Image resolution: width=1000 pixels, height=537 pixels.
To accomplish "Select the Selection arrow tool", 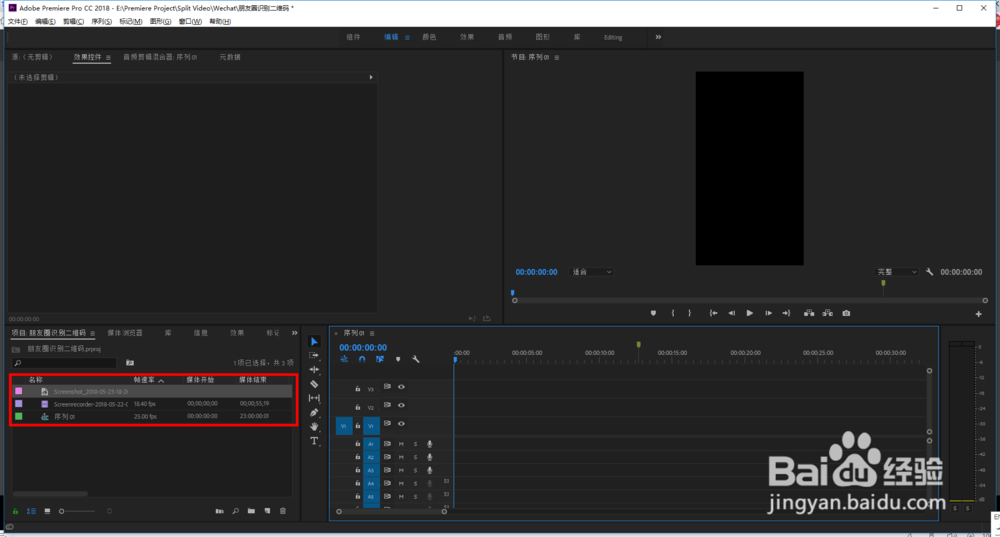I will click(x=314, y=342).
